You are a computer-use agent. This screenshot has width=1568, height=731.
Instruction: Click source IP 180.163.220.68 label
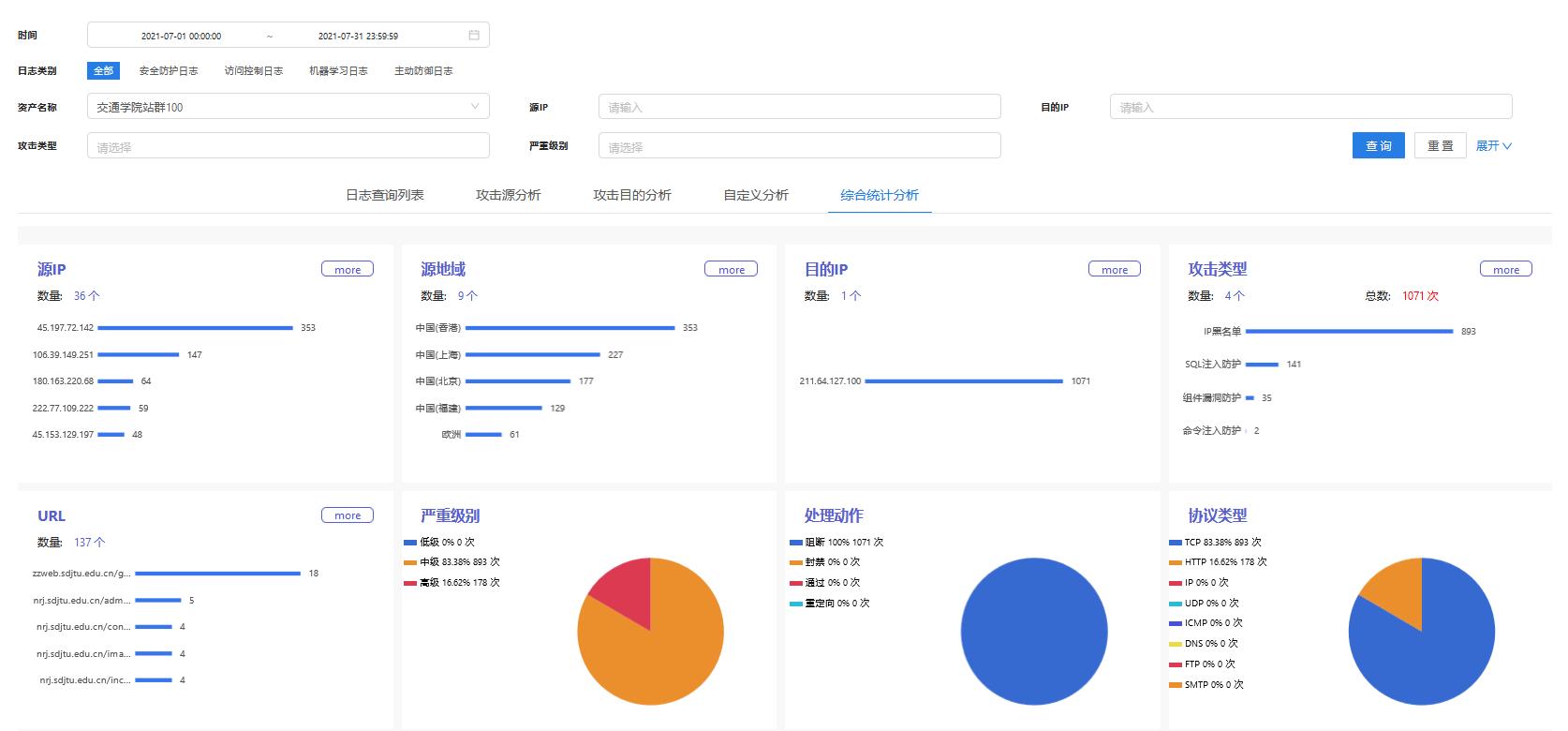(63, 381)
